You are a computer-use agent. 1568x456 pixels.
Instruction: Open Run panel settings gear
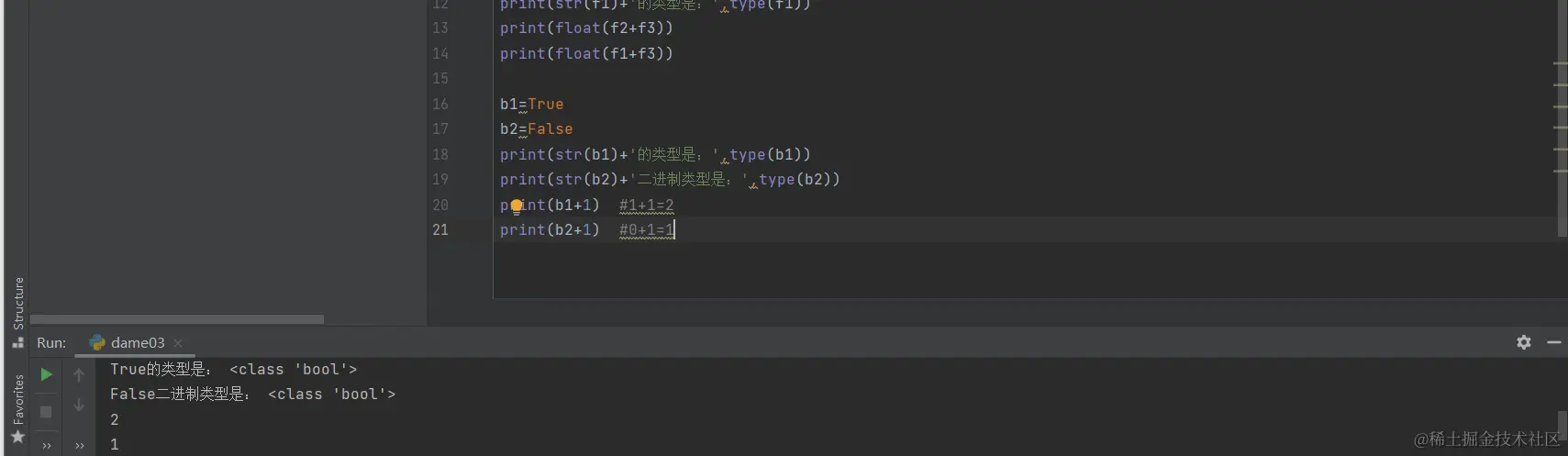click(x=1524, y=342)
